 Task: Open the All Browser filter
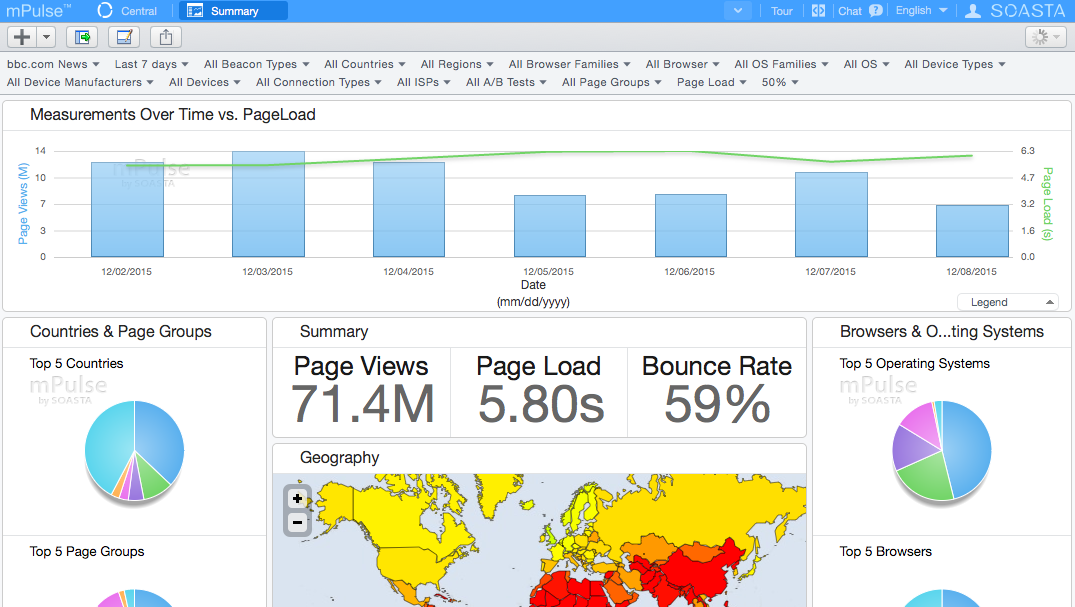coord(682,64)
